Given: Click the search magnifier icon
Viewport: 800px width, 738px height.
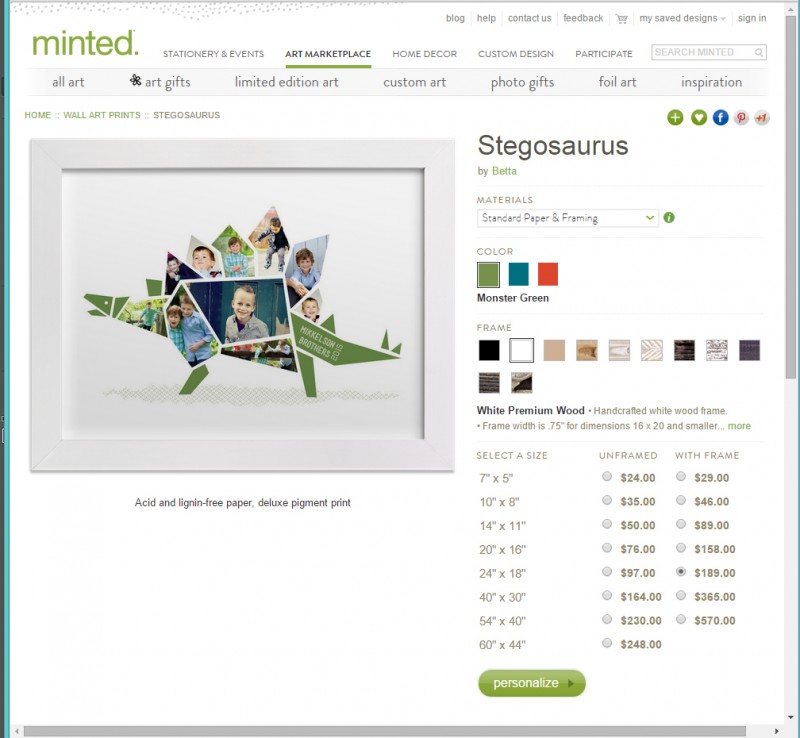Looking at the screenshot, I should pos(759,53).
